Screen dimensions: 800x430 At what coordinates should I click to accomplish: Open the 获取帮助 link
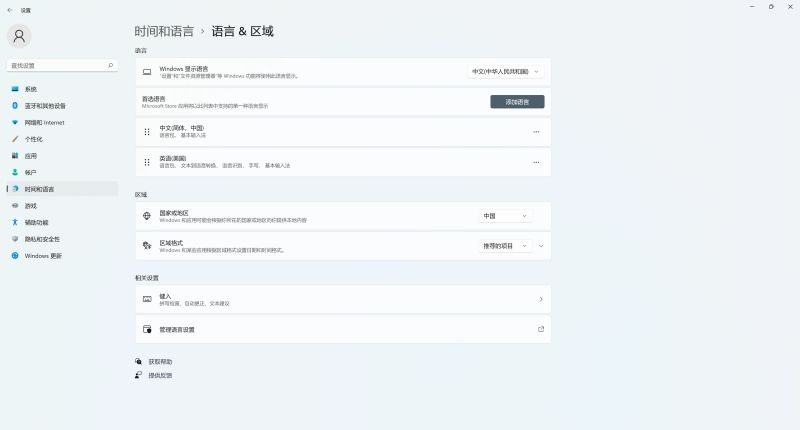tap(160, 362)
